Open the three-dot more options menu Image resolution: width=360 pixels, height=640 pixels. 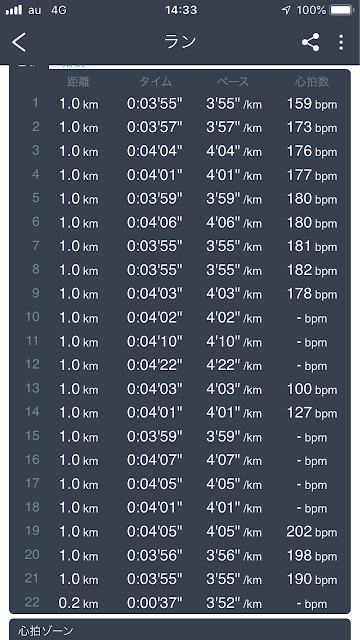coord(341,42)
